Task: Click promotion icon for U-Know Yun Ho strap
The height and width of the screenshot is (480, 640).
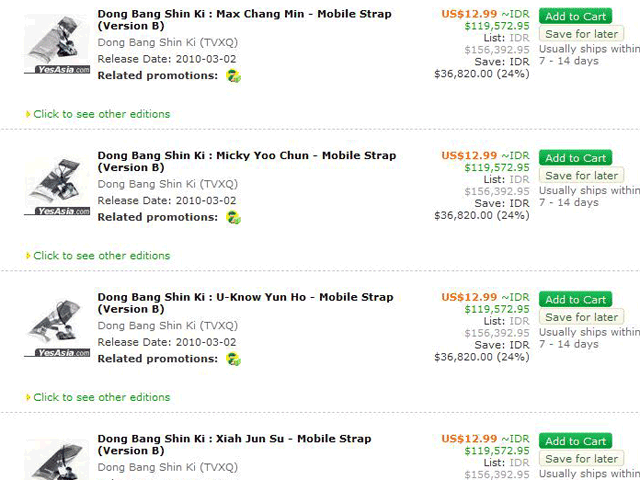Action: click(233, 359)
